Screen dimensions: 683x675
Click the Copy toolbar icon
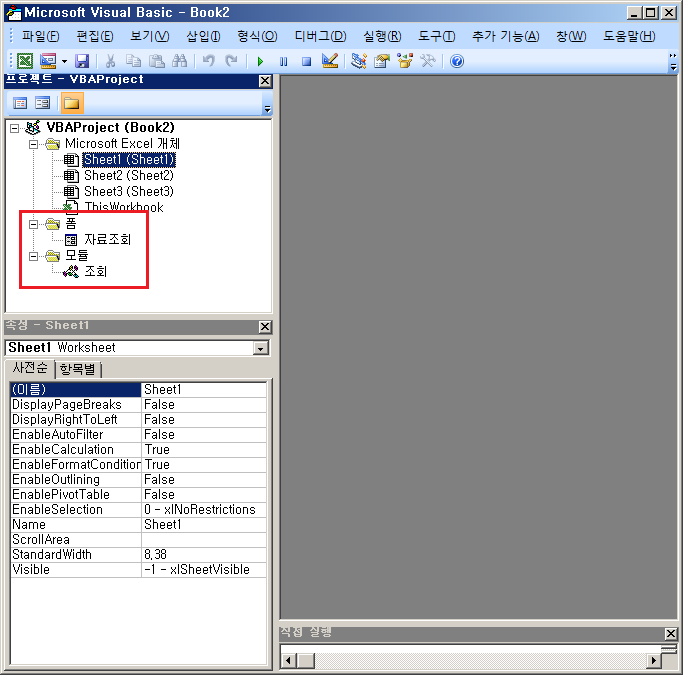(x=133, y=61)
